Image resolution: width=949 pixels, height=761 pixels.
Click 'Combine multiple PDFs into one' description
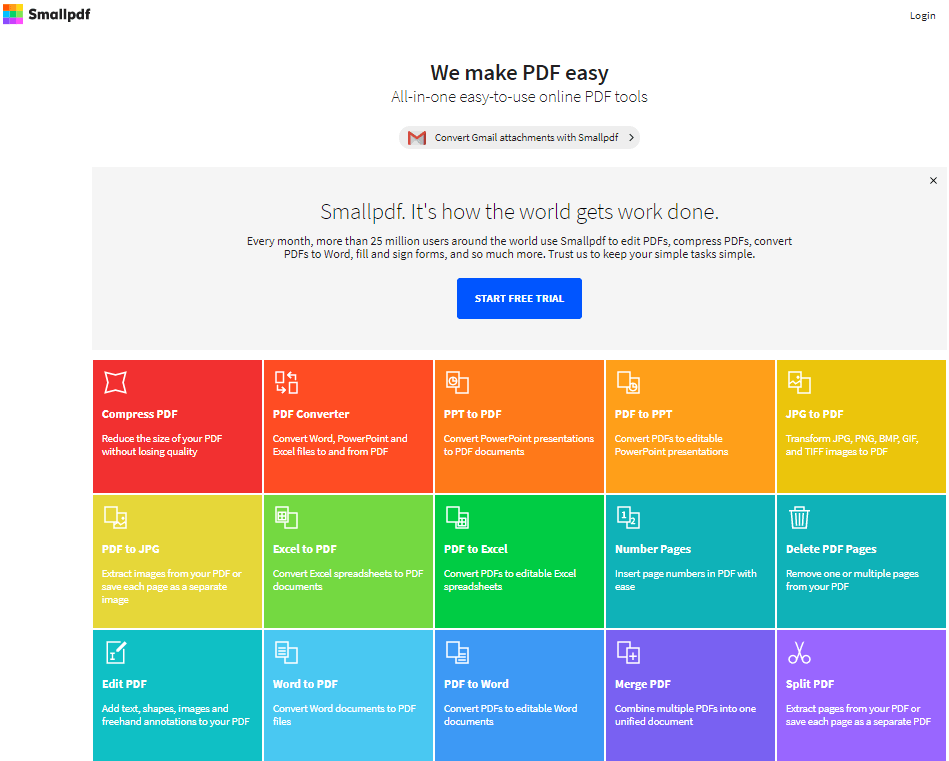tap(685, 715)
